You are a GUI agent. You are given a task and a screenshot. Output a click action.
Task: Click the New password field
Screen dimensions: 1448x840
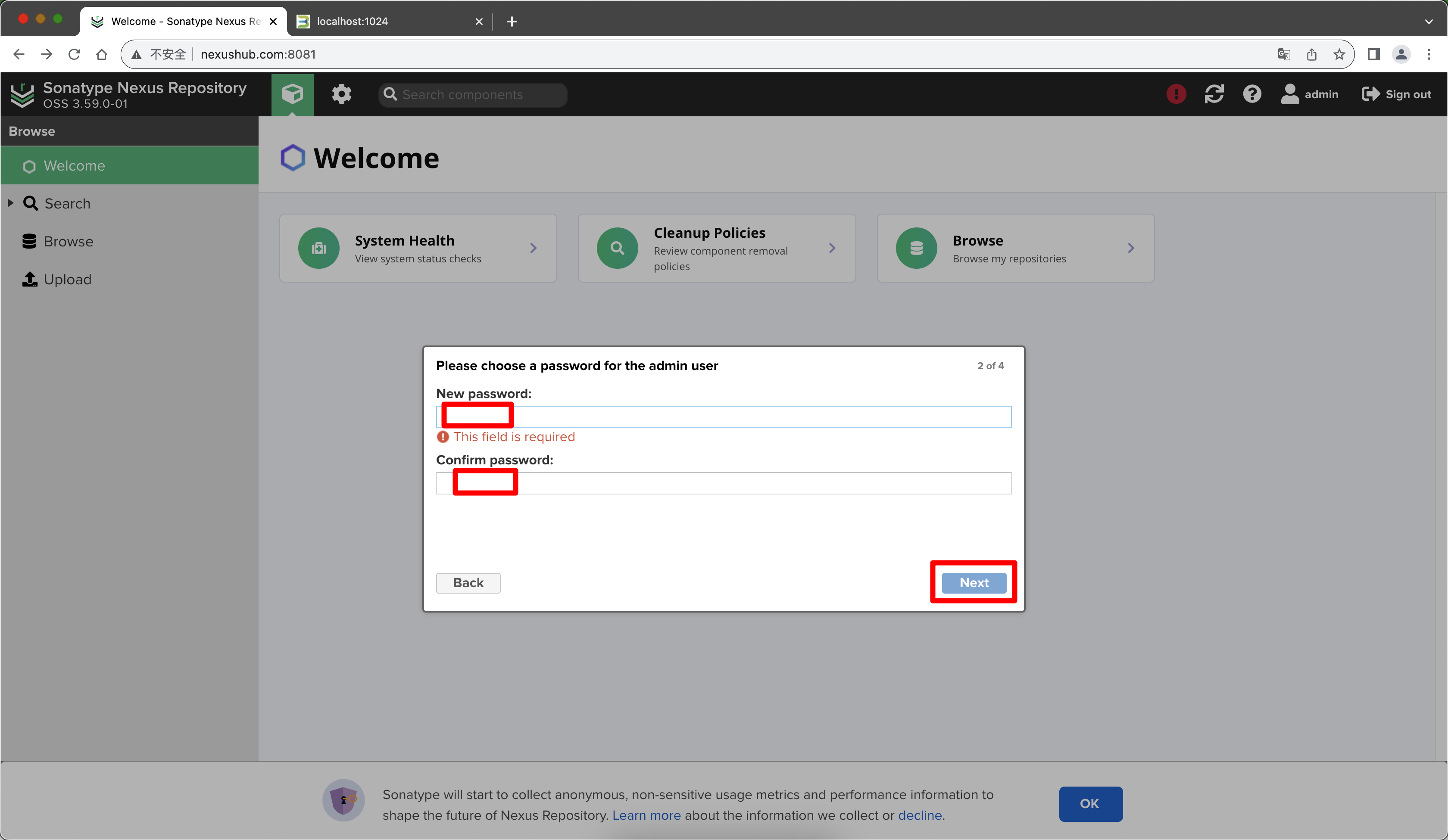724,417
